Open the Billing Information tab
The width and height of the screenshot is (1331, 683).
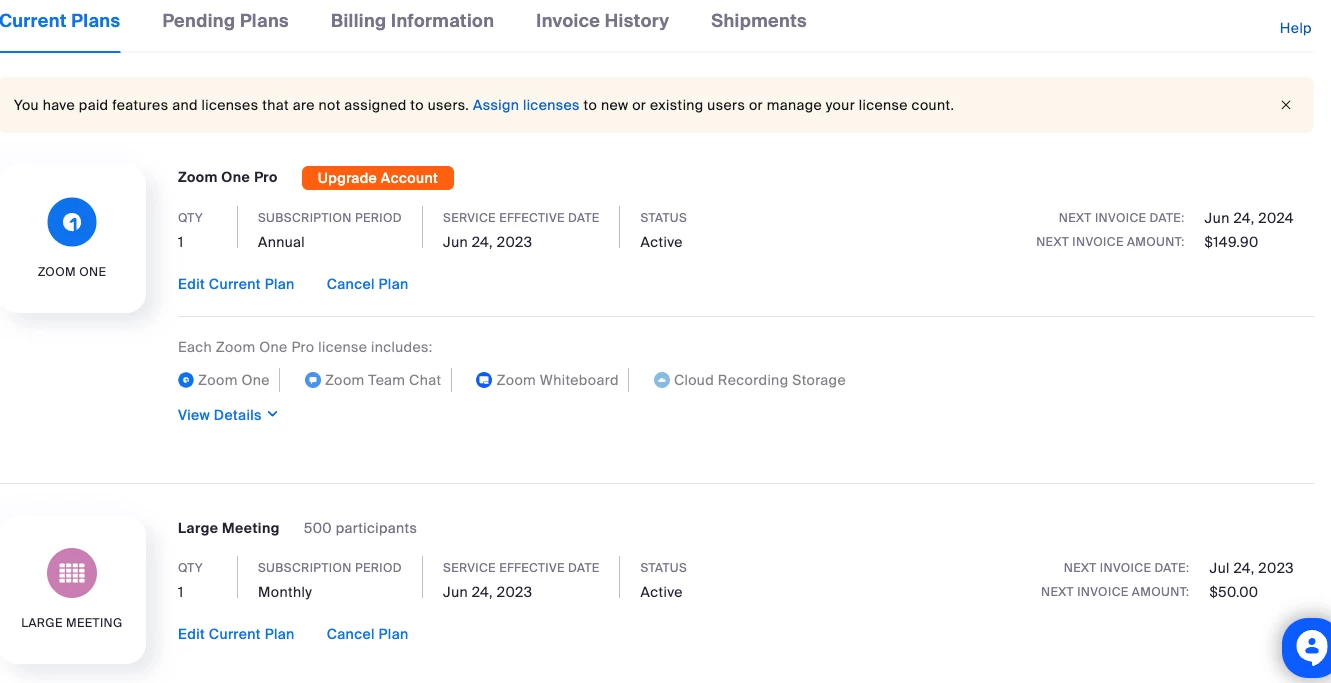pyautogui.click(x=412, y=21)
